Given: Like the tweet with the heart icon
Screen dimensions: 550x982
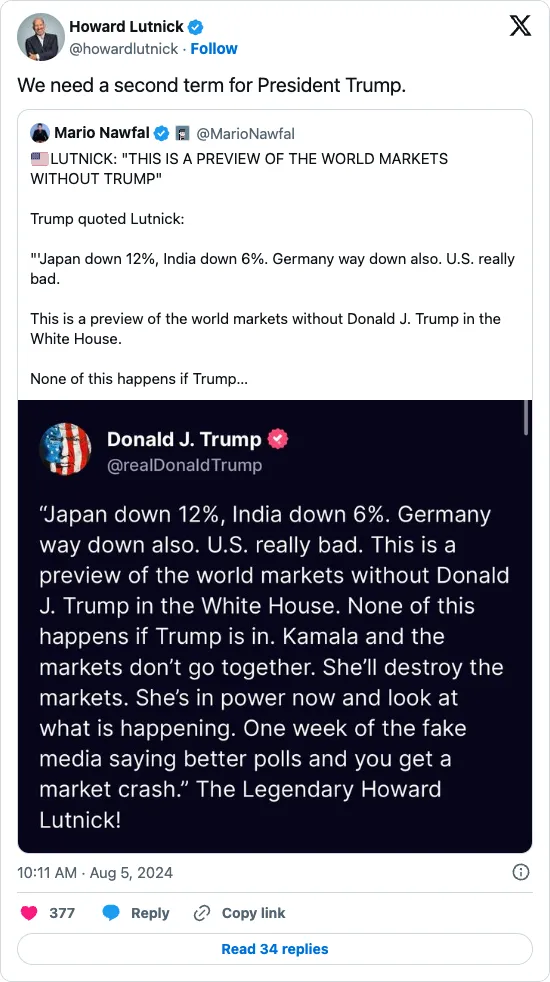Looking at the screenshot, I should pyautogui.click(x=29, y=913).
